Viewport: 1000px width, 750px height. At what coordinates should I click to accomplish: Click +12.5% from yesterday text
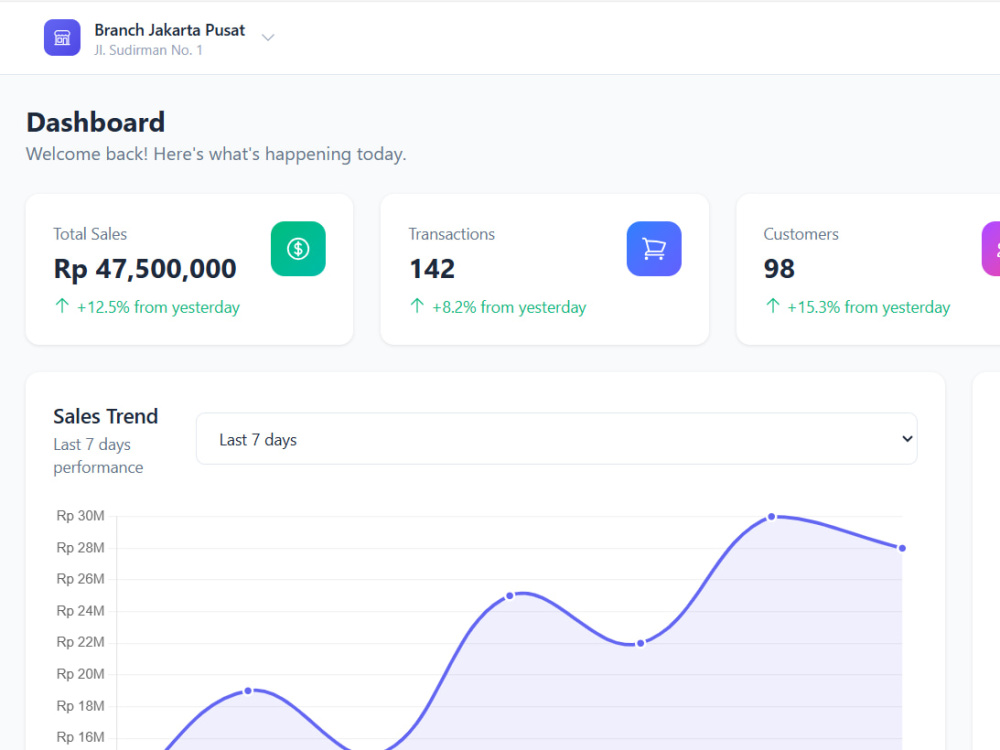coord(158,307)
